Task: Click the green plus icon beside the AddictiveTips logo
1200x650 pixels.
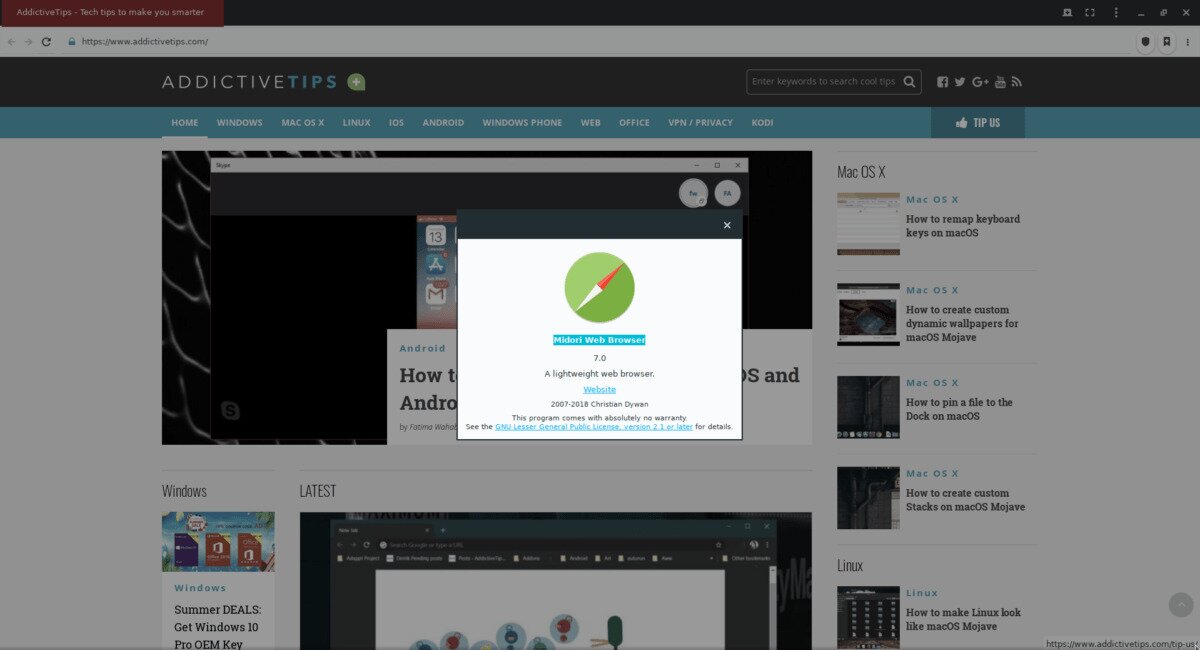Action: pyautogui.click(x=356, y=82)
